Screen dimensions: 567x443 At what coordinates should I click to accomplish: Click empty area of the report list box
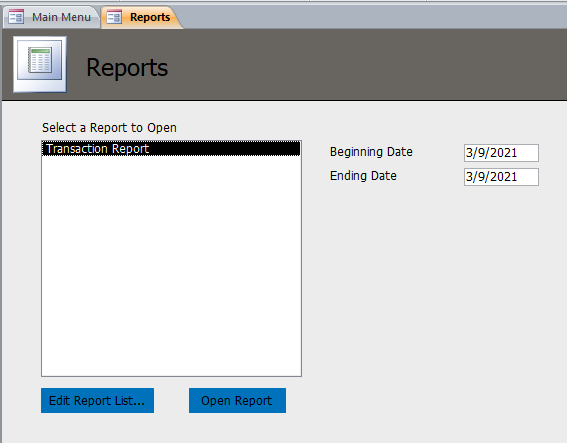[x=171, y=266]
